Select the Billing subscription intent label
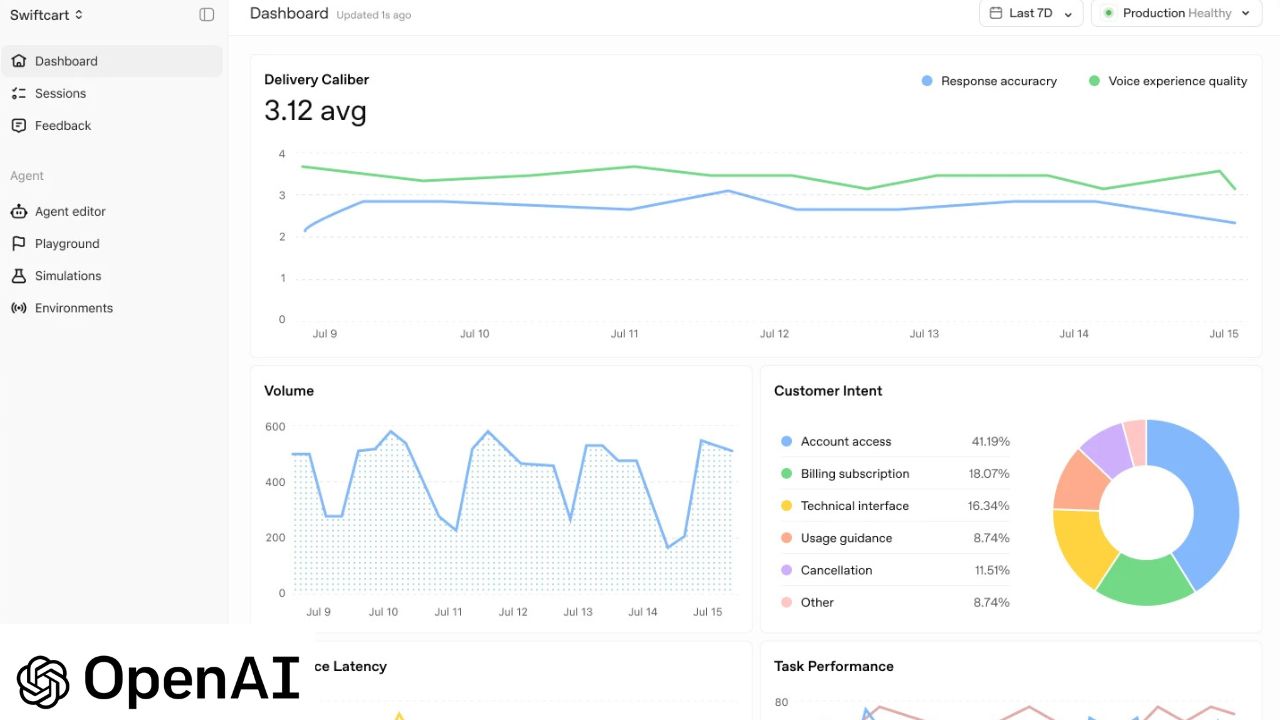The image size is (1280, 720). [855, 473]
